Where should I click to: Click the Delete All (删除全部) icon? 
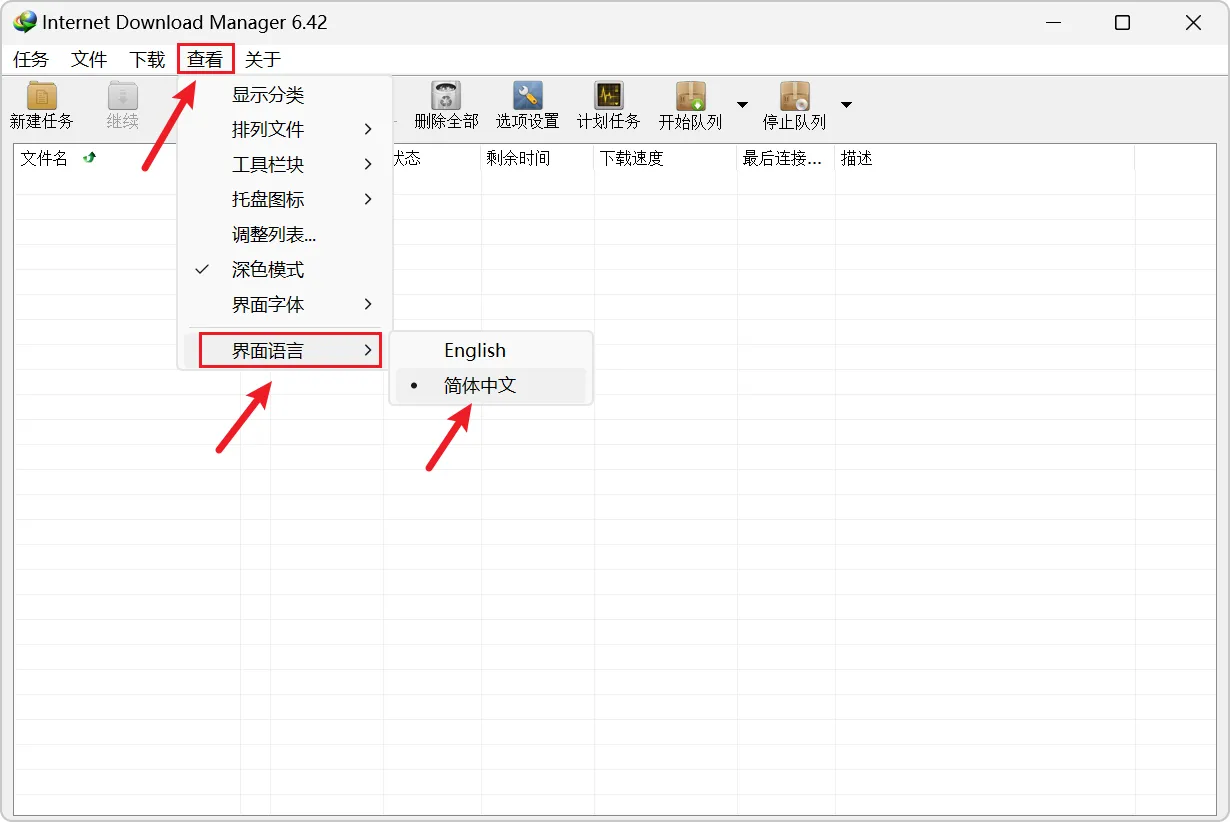click(446, 96)
